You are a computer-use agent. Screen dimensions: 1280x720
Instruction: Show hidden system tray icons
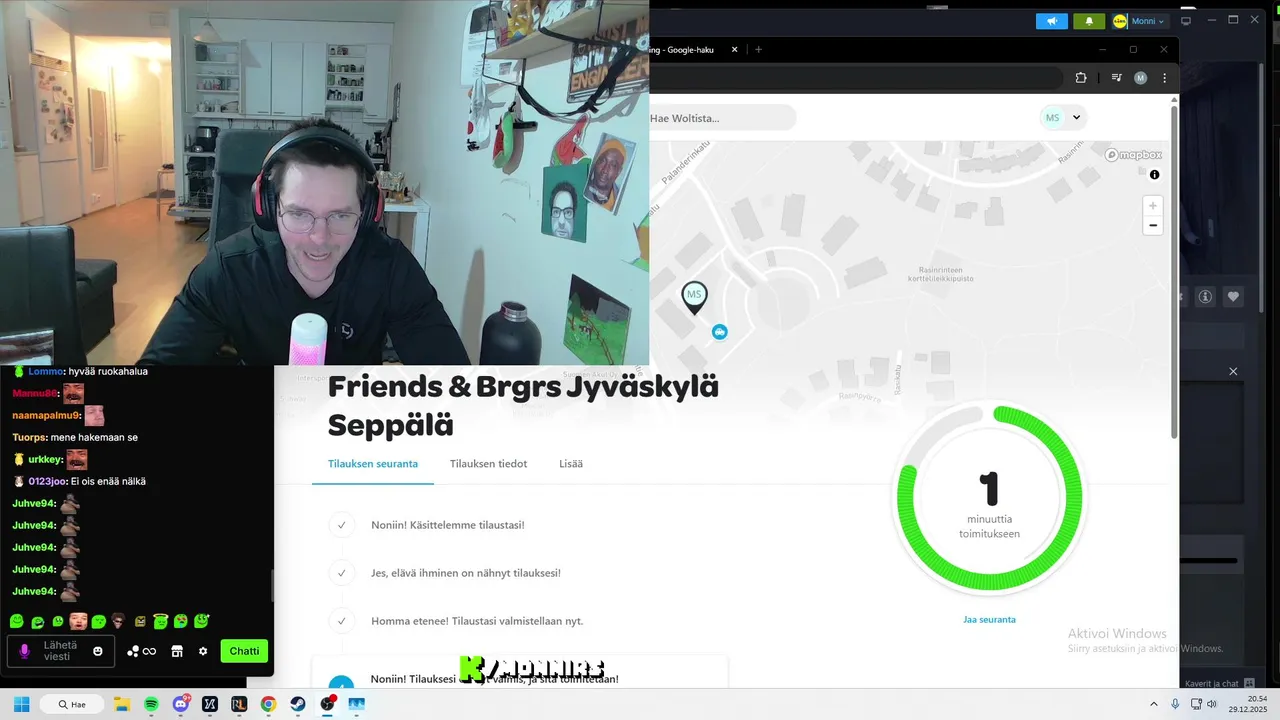(1153, 704)
